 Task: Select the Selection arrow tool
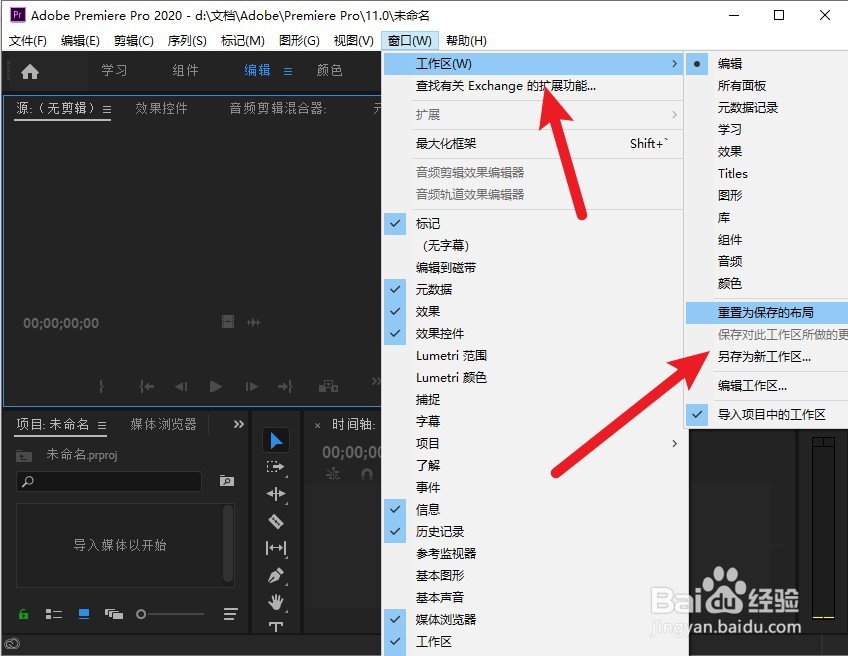pyautogui.click(x=276, y=441)
